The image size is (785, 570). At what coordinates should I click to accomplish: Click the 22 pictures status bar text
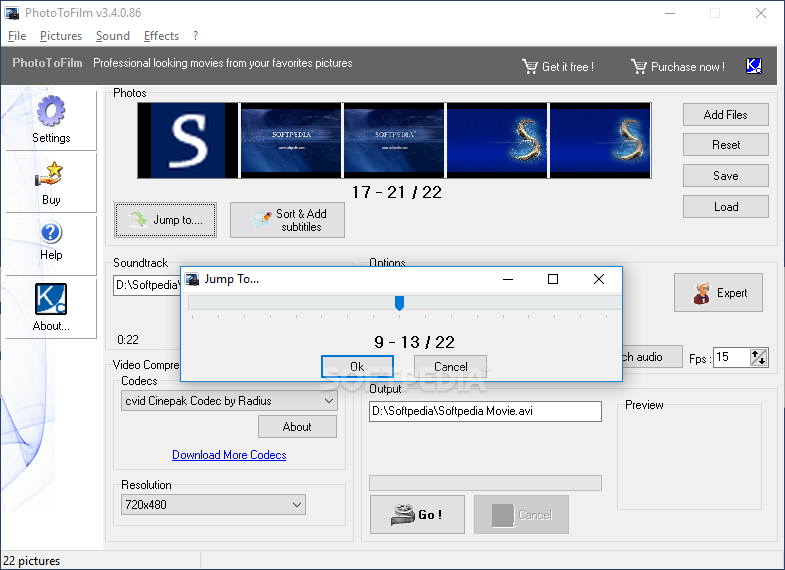32,561
